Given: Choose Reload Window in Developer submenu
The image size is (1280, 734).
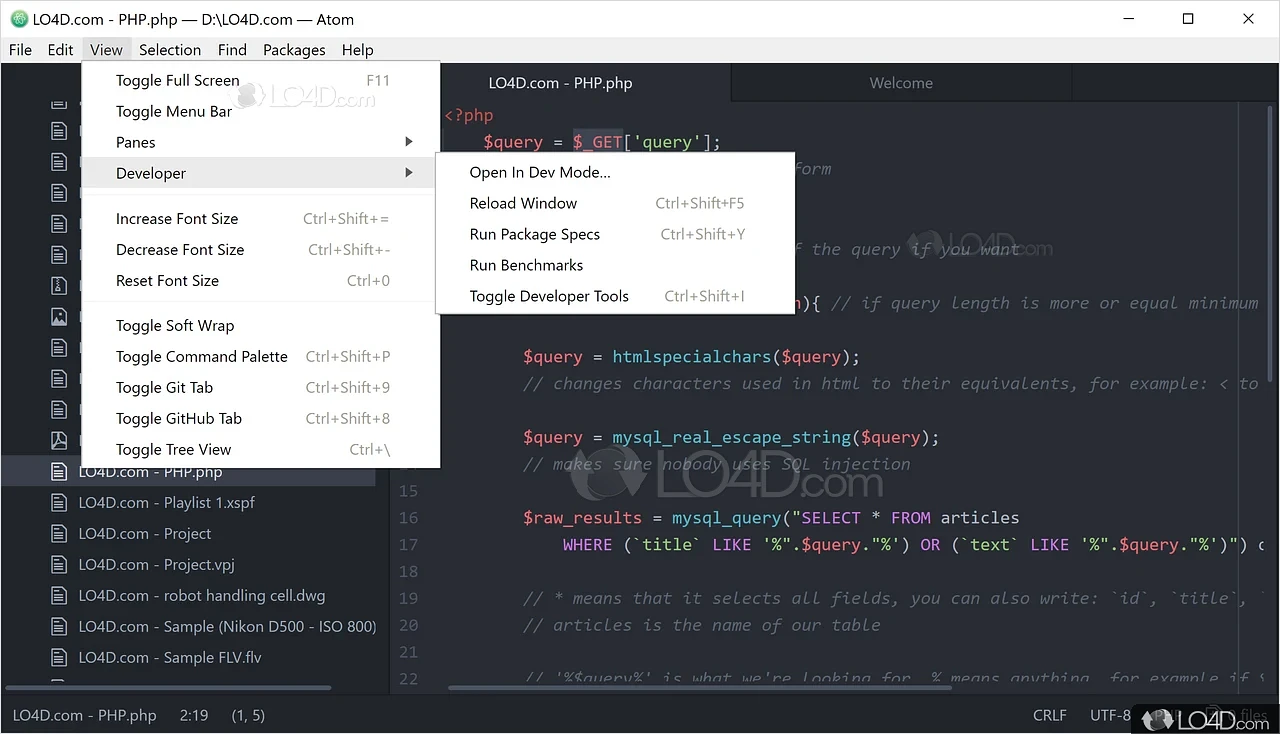Looking at the screenshot, I should 523,203.
